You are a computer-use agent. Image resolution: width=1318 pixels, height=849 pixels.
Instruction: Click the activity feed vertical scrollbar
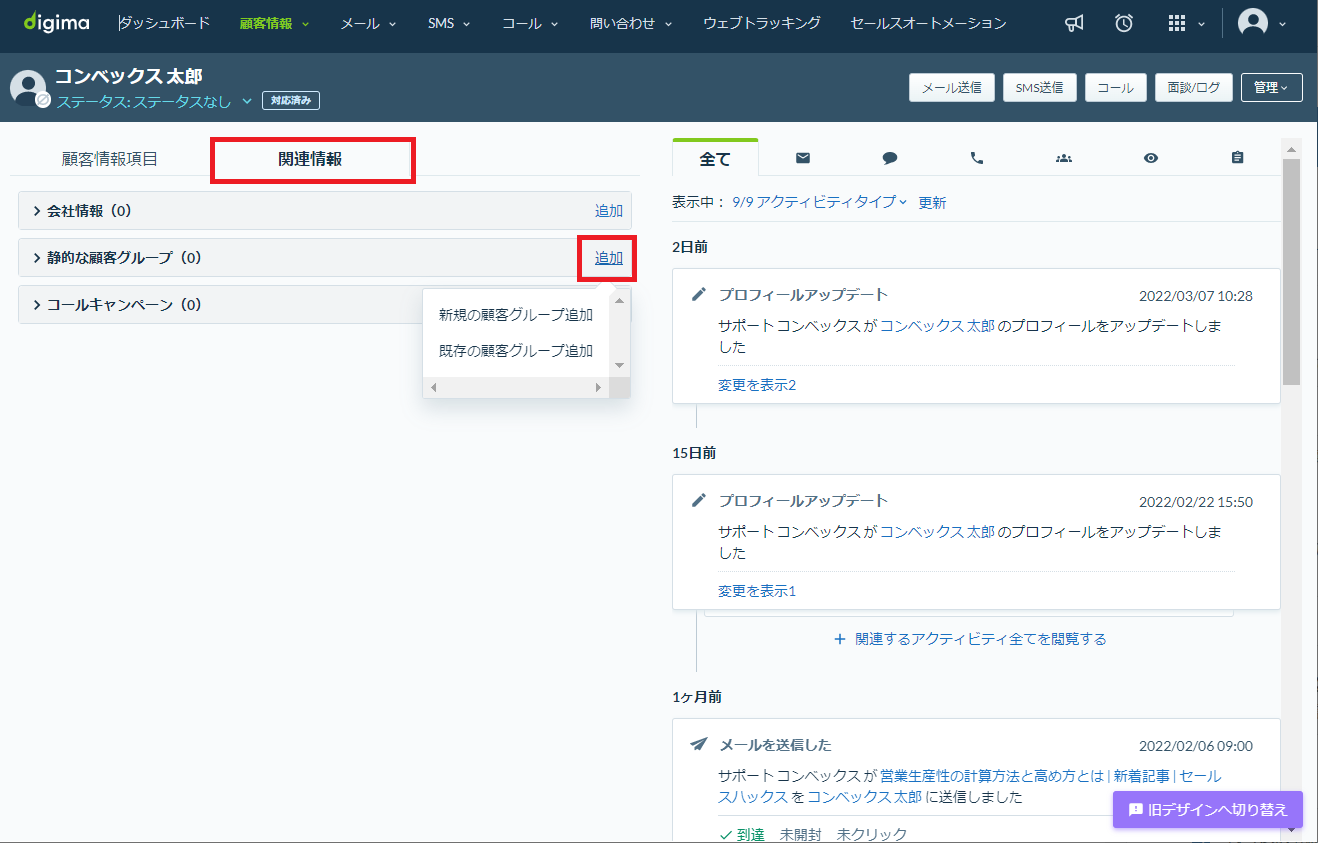pos(1291,272)
